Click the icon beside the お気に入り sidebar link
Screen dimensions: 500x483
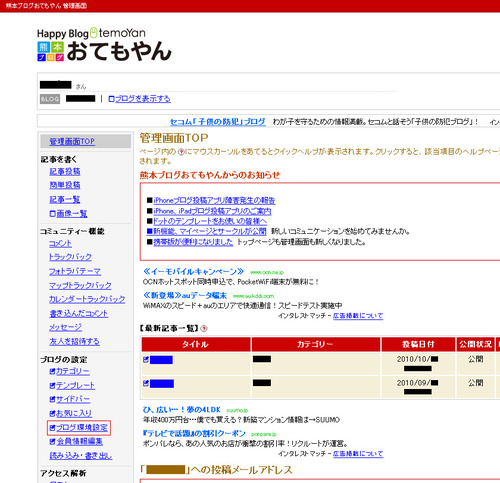pyautogui.click(x=52, y=413)
